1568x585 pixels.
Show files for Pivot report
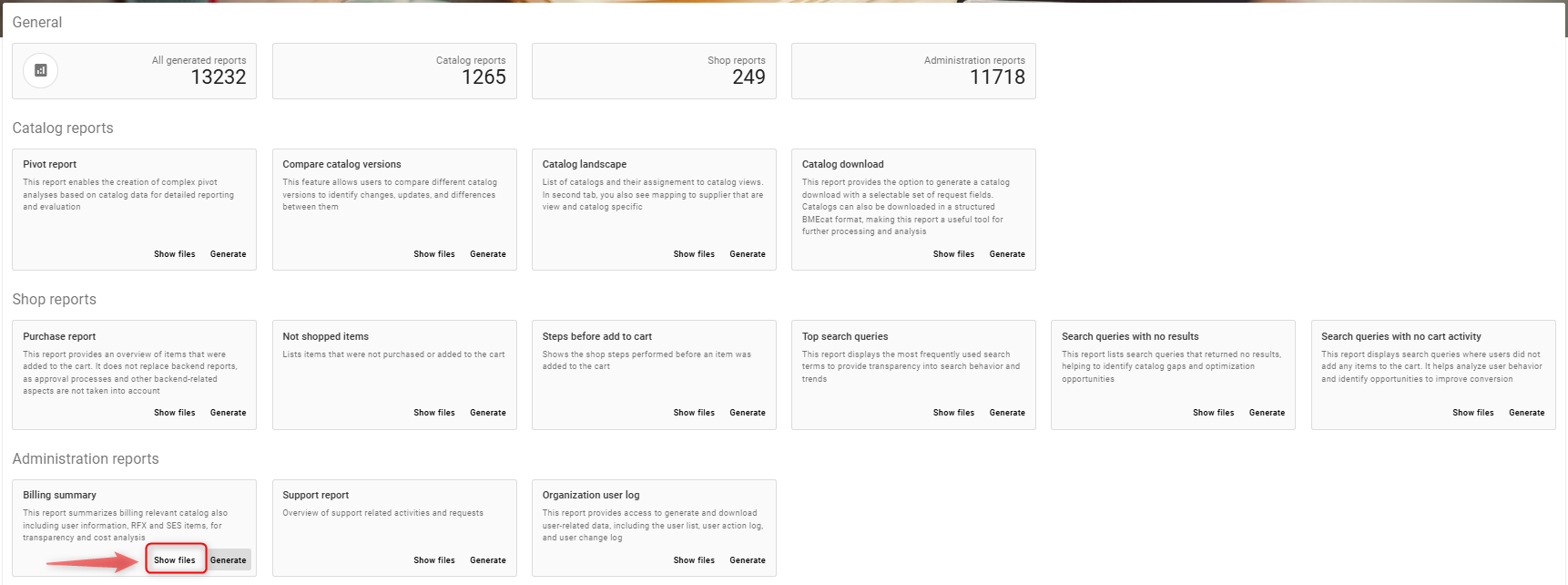[175, 254]
